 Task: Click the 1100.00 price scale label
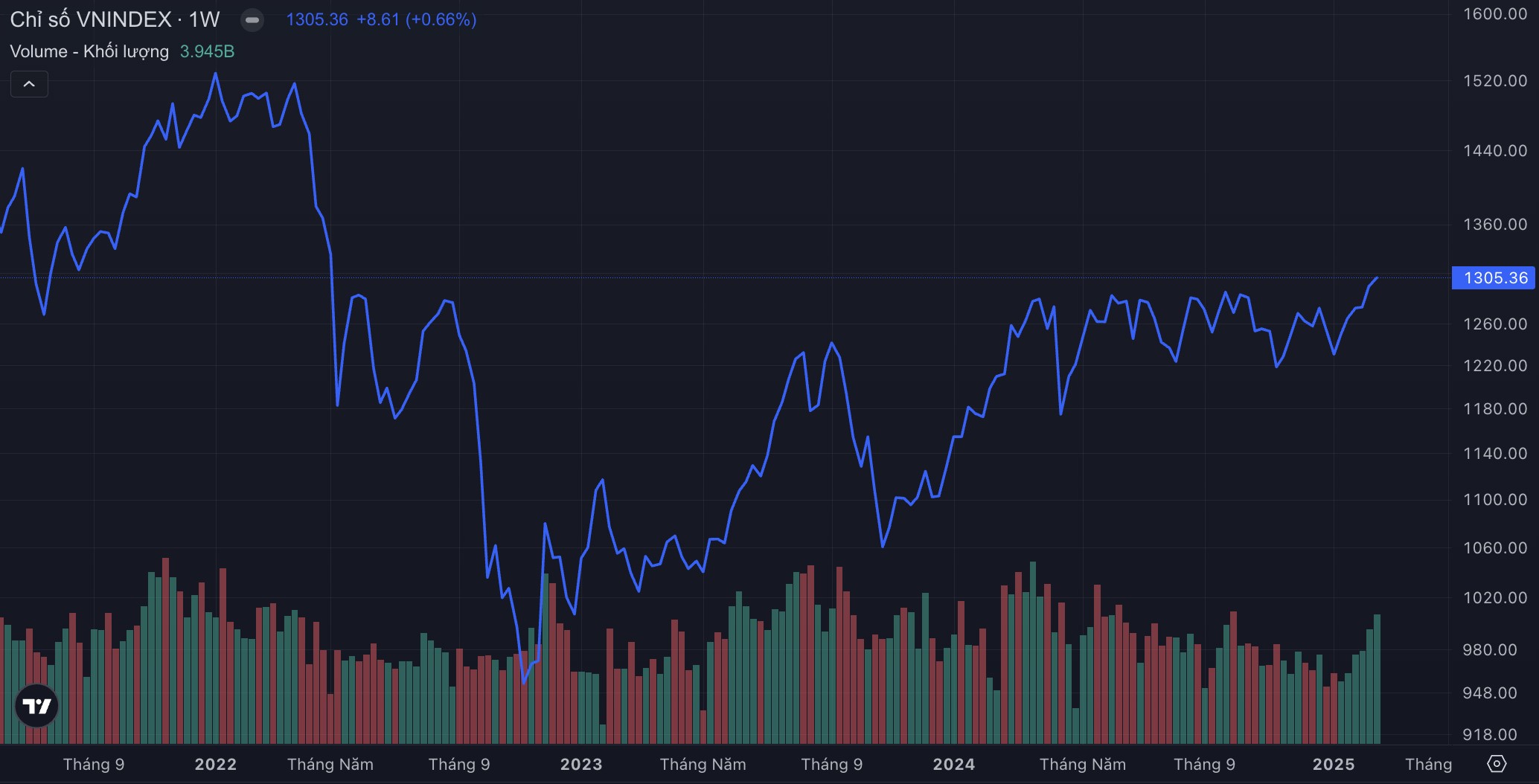tap(1495, 500)
